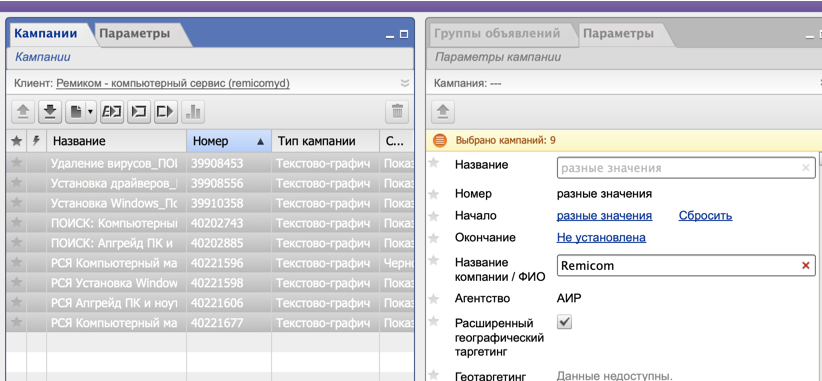Select campaign number cell 40202743
Viewport: 822px width, 381px height.
pos(229,223)
